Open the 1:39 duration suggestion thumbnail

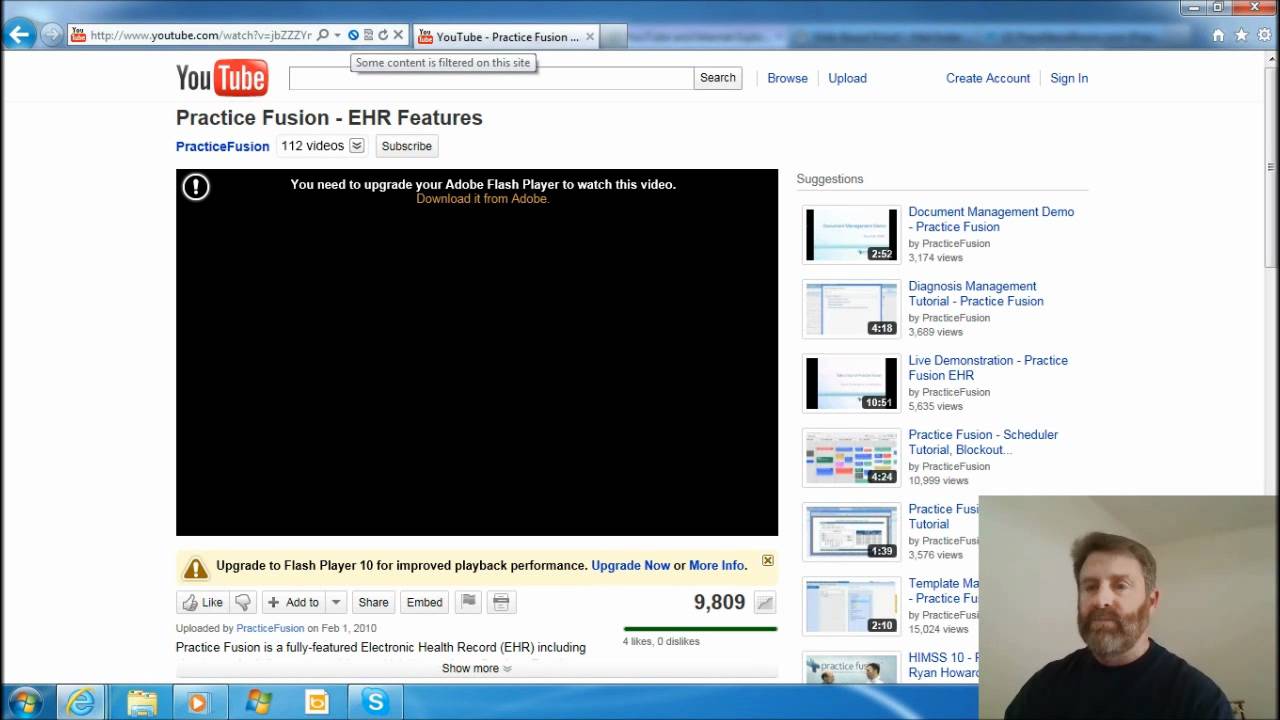(851, 531)
